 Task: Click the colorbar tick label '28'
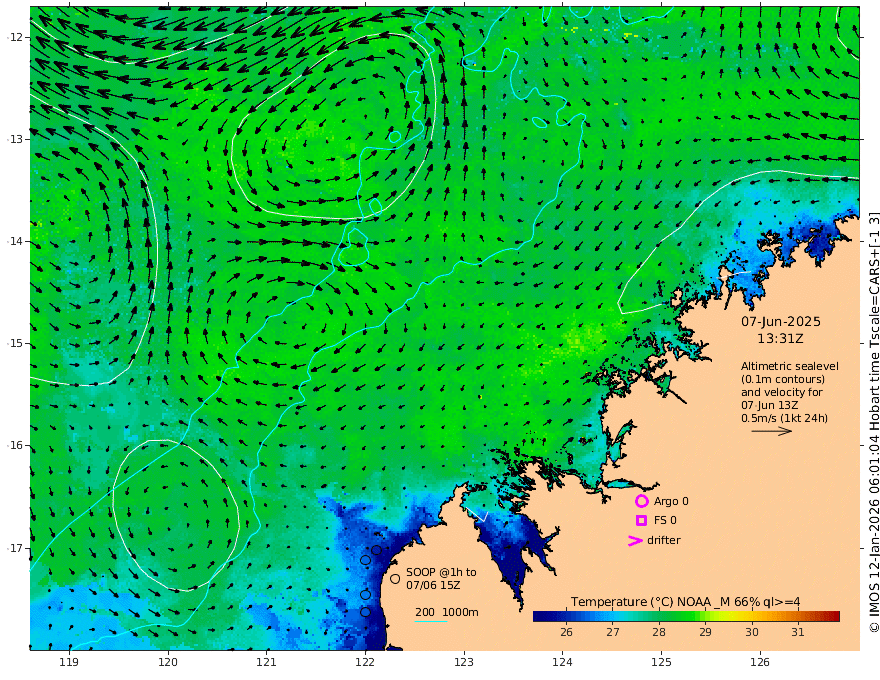click(x=659, y=632)
